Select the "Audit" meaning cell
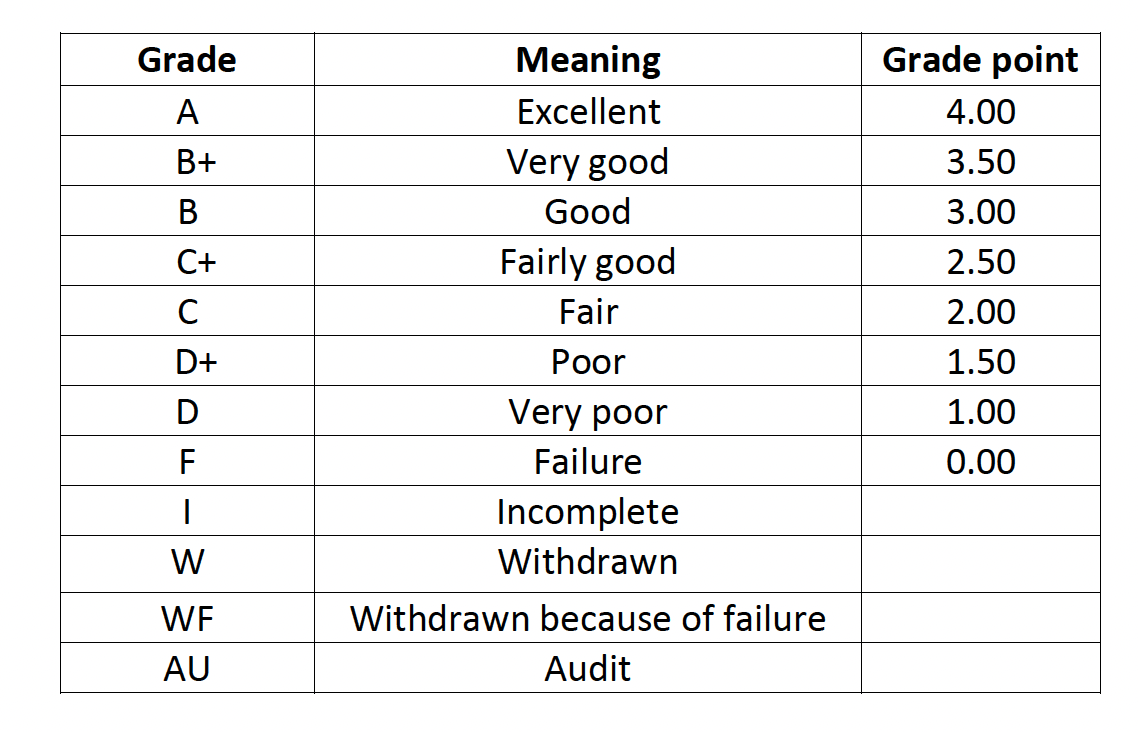 pyautogui.click(x=588, y=668)
